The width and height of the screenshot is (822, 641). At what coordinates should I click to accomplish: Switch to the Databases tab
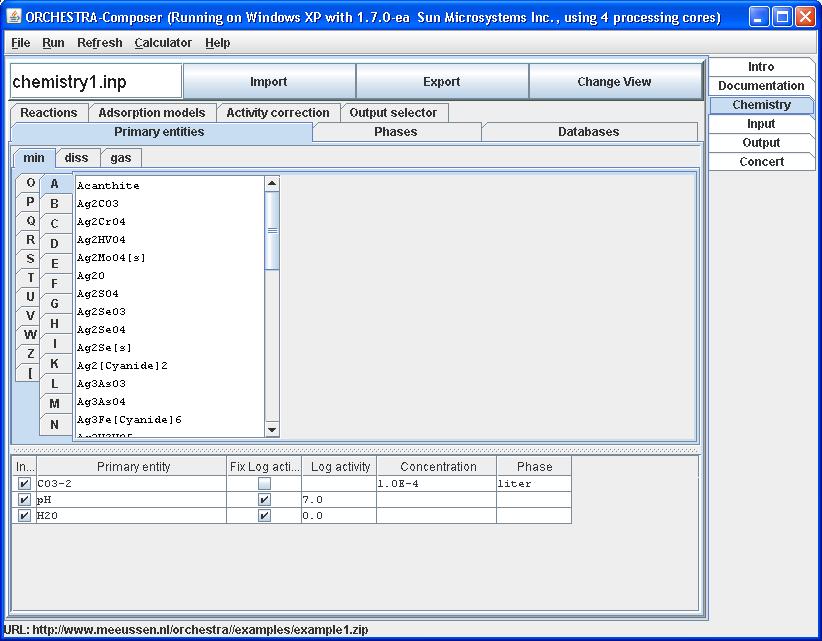(589, 132)
